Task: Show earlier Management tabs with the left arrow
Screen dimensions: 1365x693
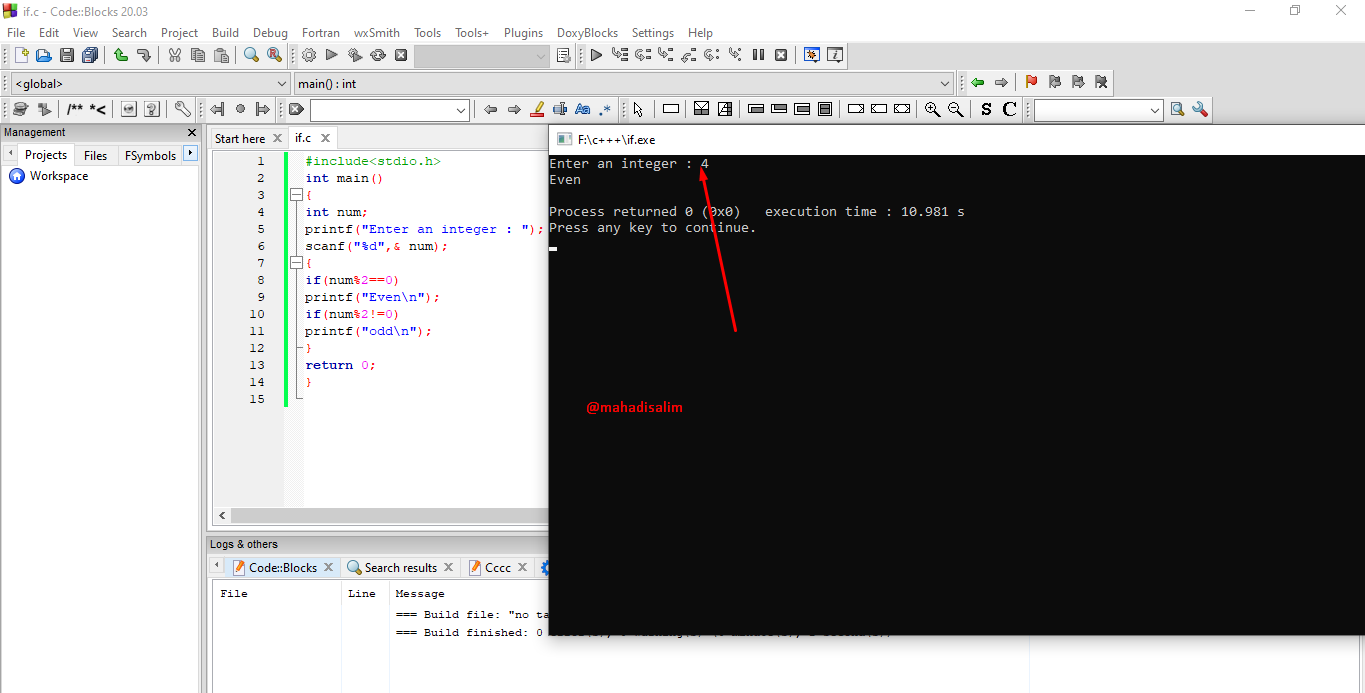Action: point(10,154)
